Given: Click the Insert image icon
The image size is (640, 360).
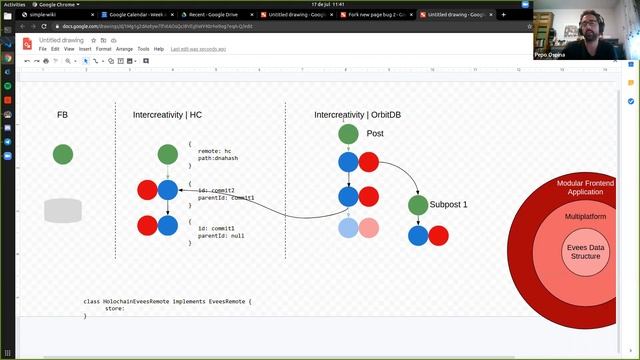Looking at the screenshot, I should coord(130,61).
